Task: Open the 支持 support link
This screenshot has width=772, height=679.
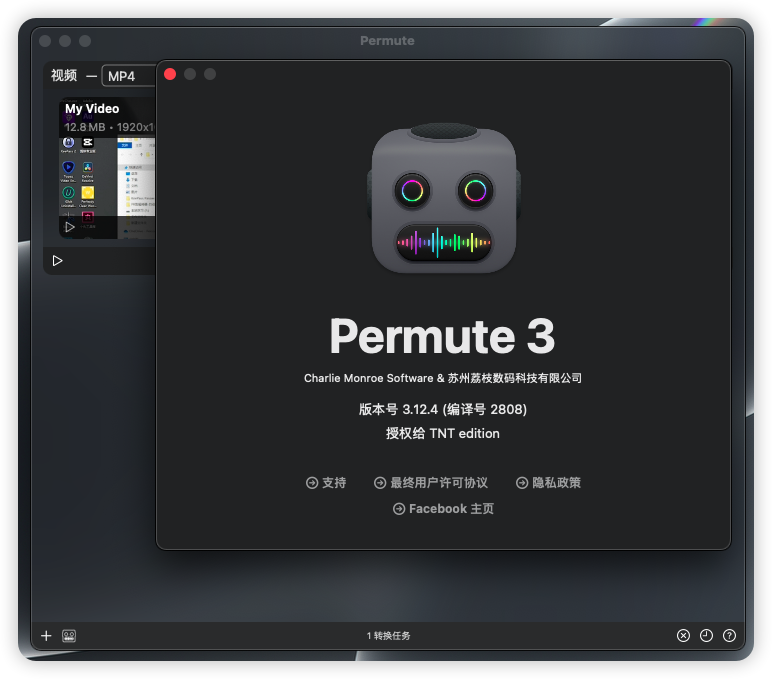Action: [x=326, y=483]
